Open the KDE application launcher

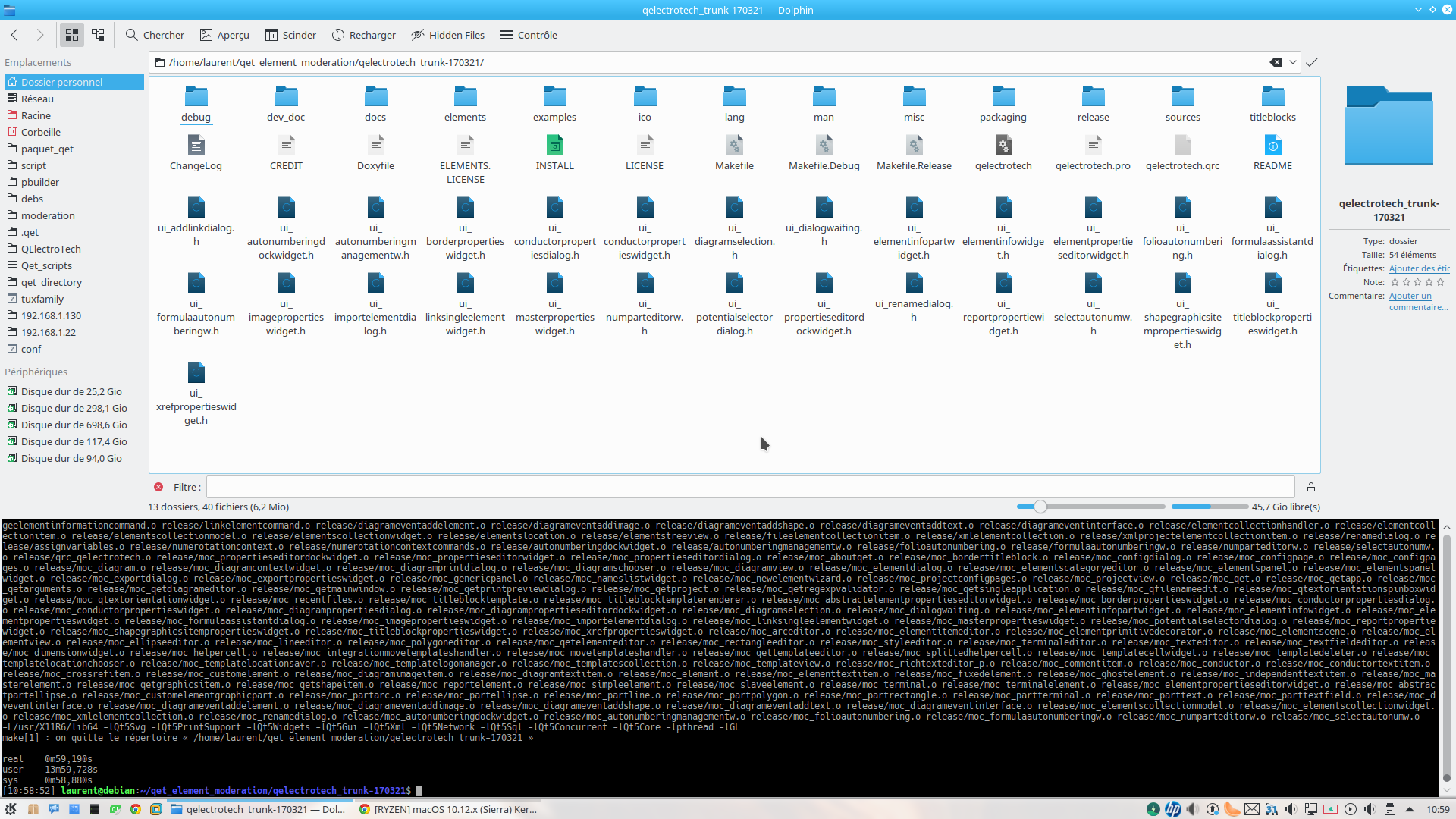coord(11,809)
